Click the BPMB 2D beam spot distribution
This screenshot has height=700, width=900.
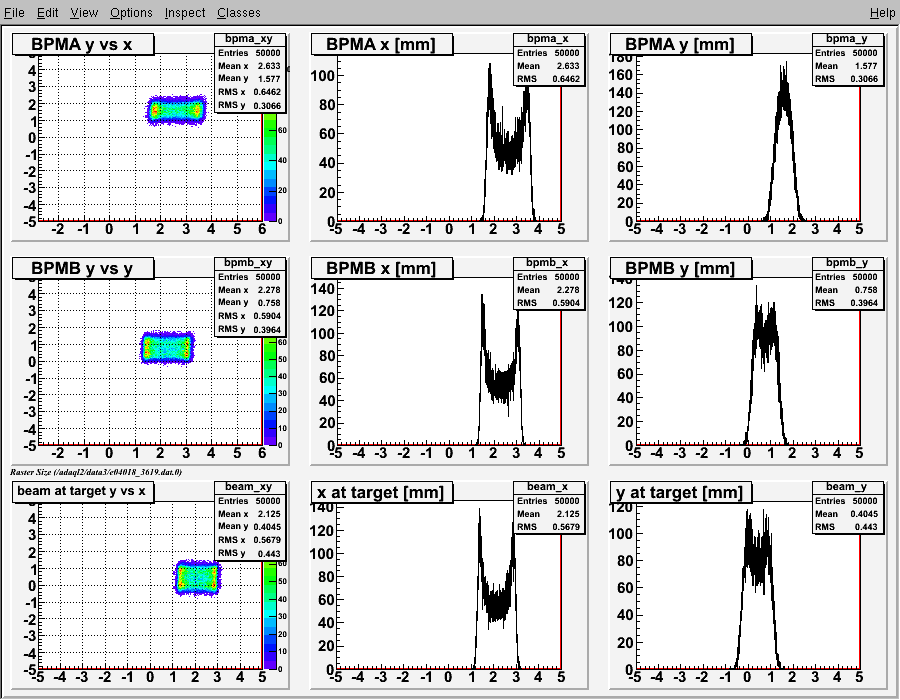168,348
